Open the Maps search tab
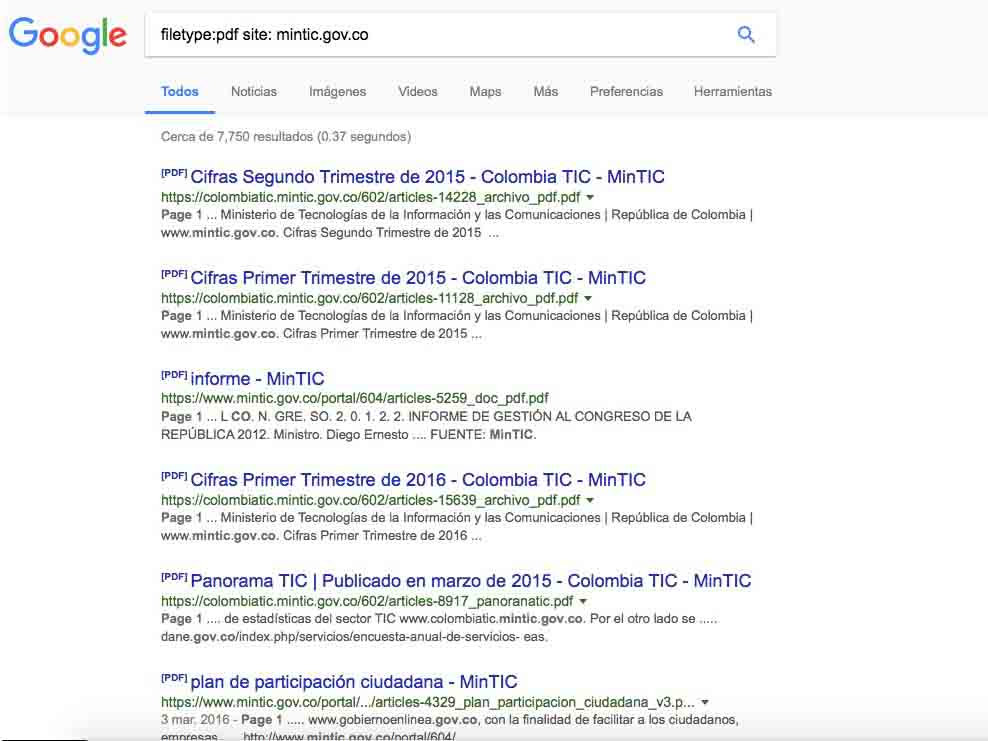Image resolution: width=988 pixels, height=741 pixels. (x=485, y=91)
